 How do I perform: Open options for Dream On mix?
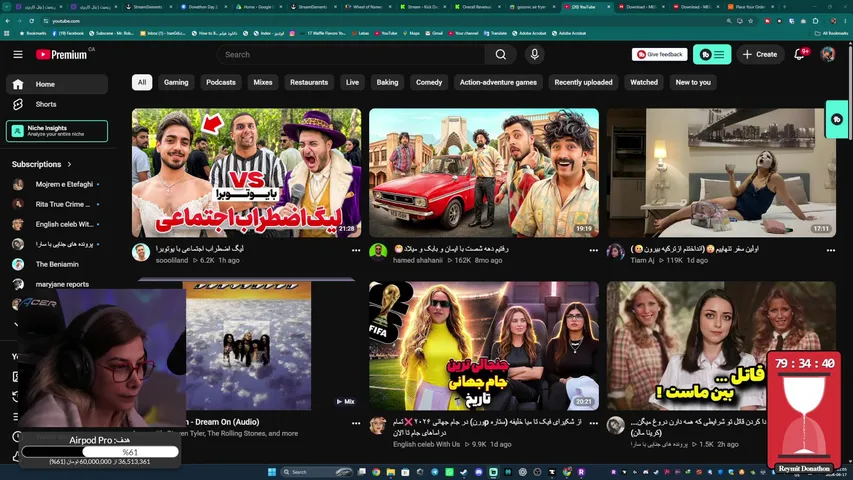click(356, 423)
